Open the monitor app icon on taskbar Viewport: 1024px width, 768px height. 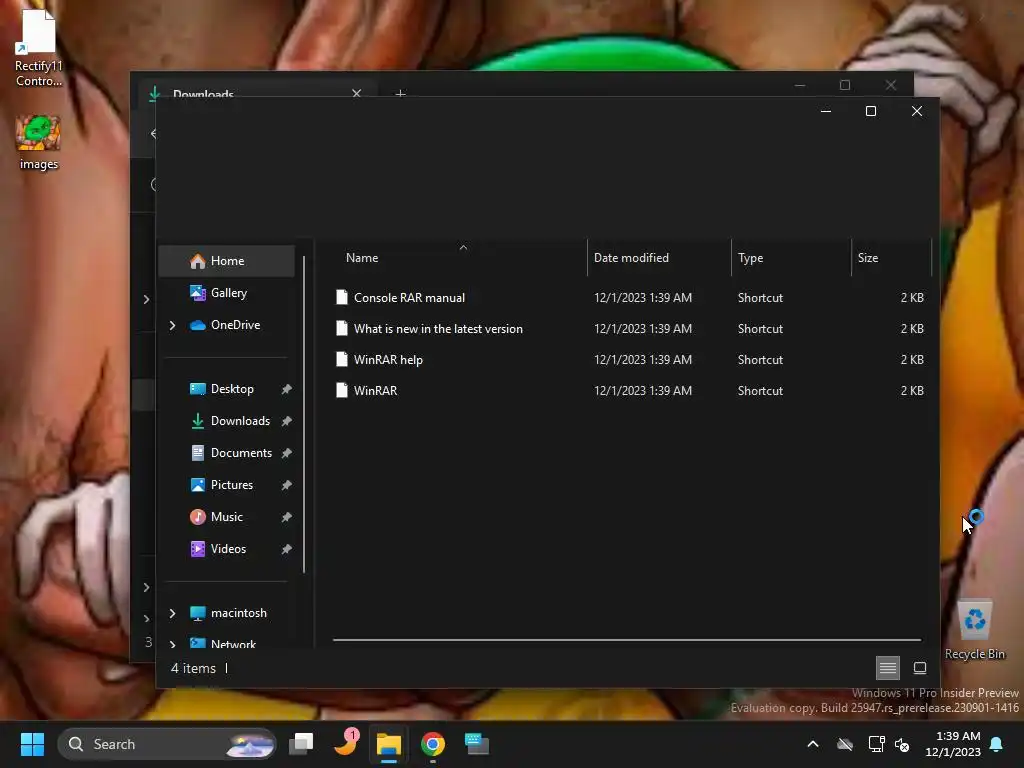(477, 744)
